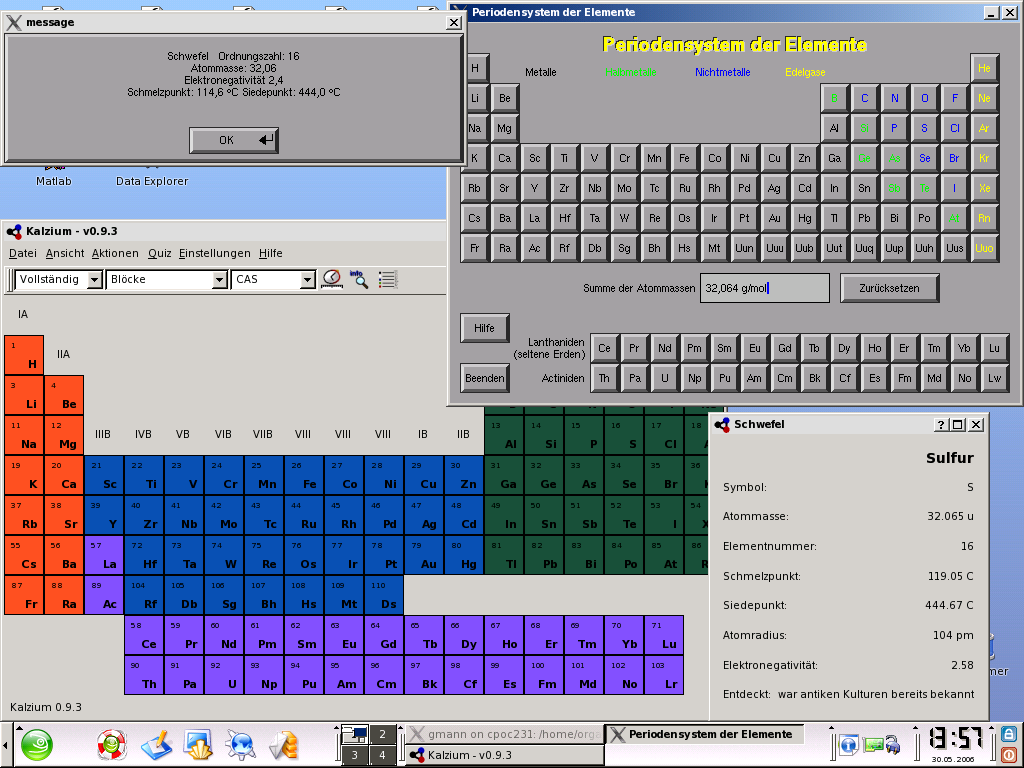The width and height of the screenshot is (1024, 768).
Task: Click the Matlab desktop shortcut label
Action: [54, 181]
